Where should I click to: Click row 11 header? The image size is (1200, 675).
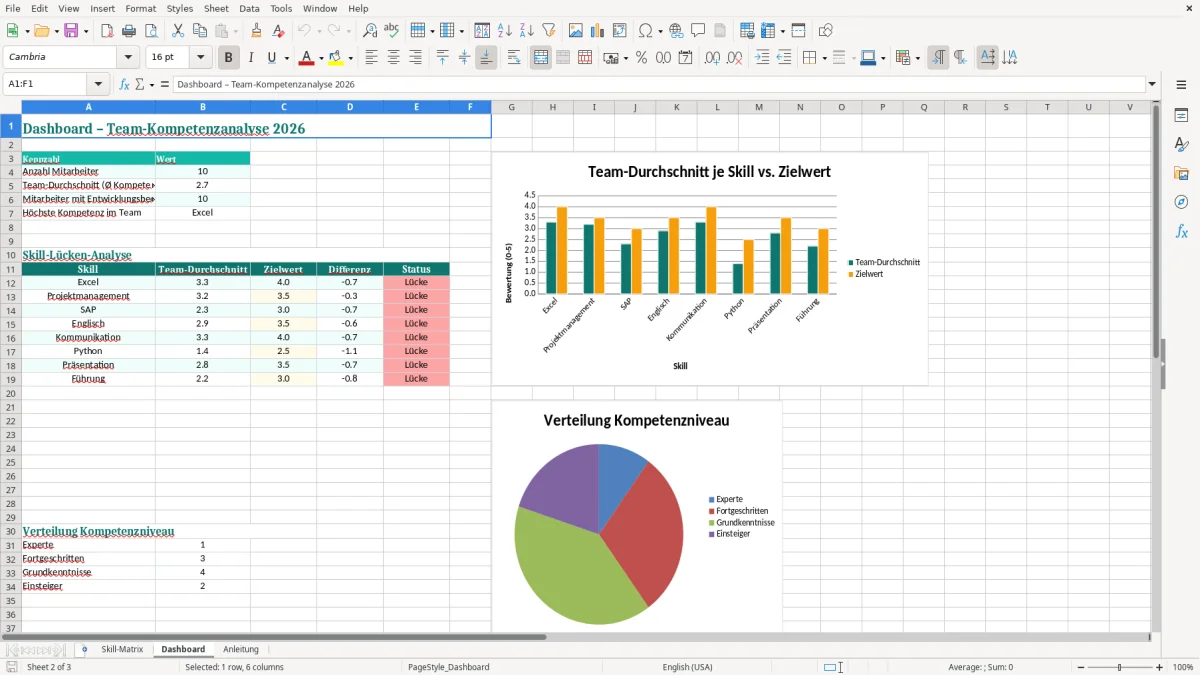click(x=11, y=269)
